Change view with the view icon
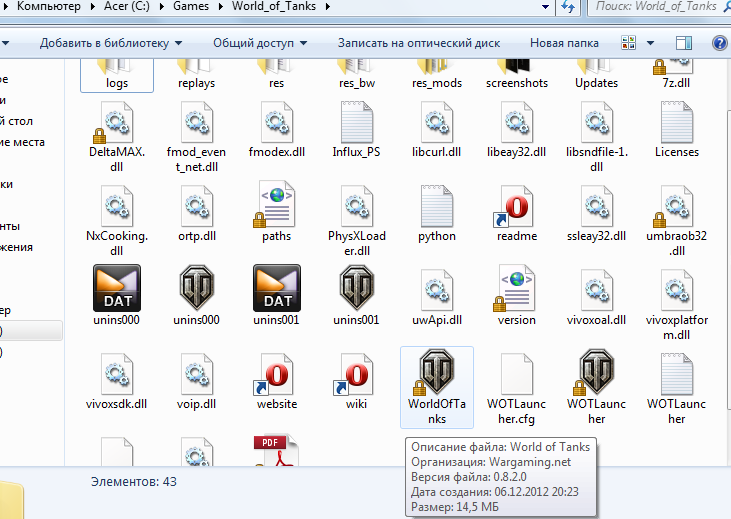731x519 pixels. pyautogui.click(x=628, y=43)
